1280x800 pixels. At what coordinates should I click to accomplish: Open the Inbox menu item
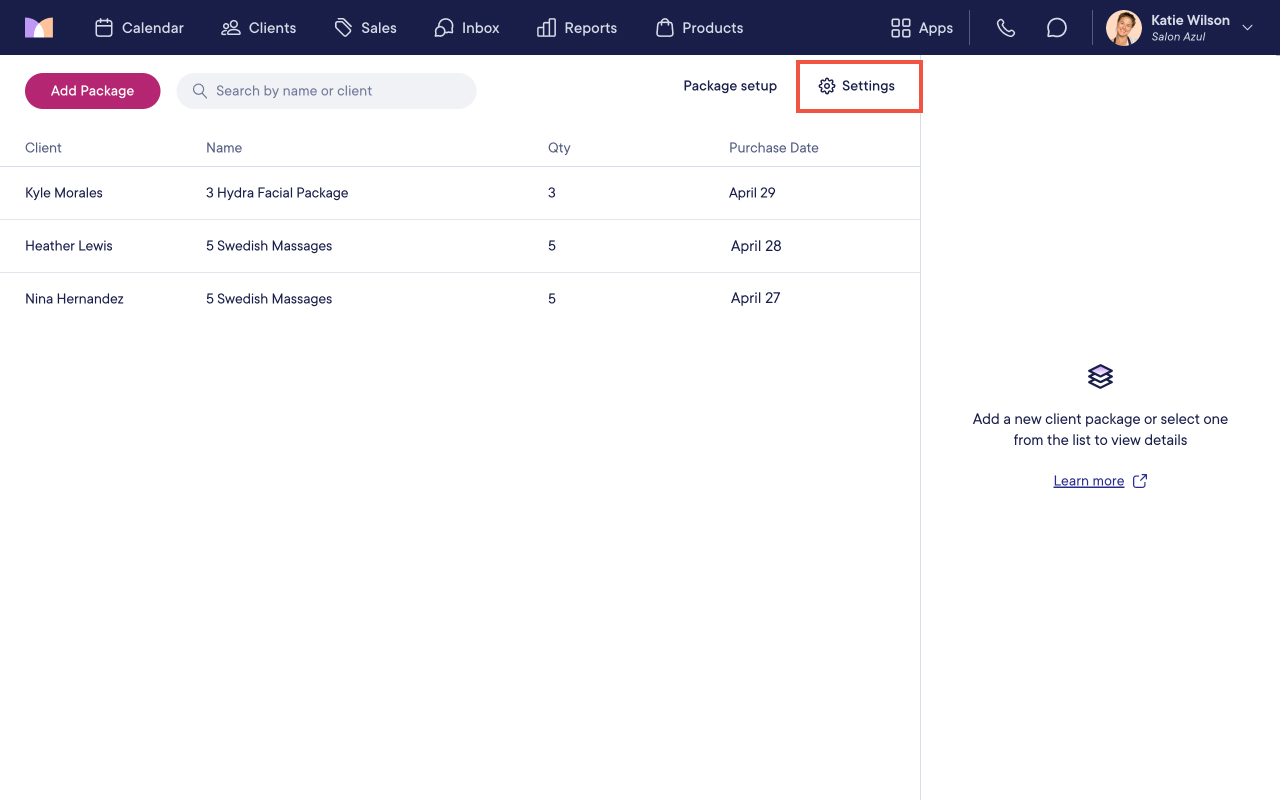pyautogui.click(x=467, y=28)
